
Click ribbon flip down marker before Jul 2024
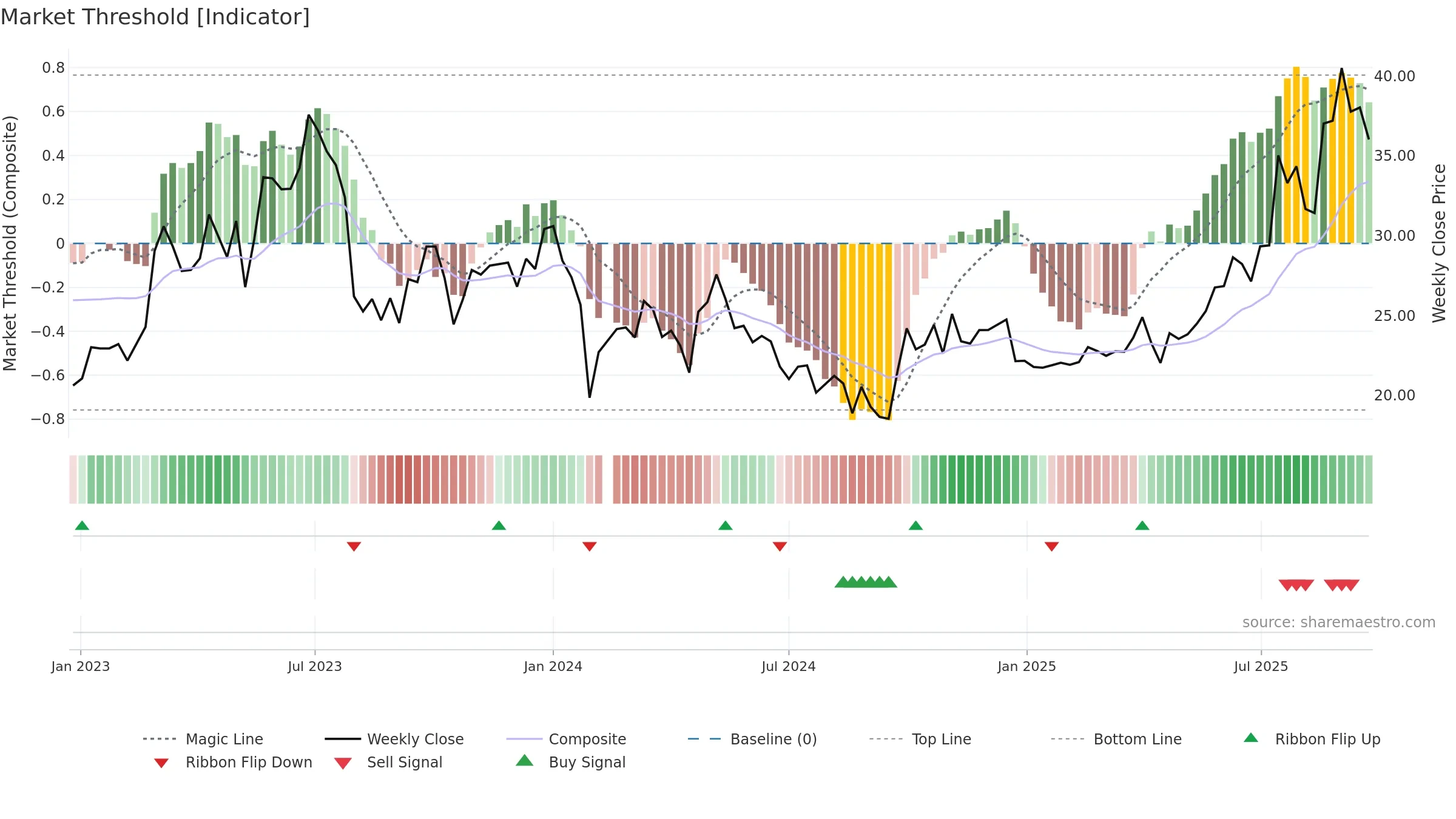pos(780,547)
